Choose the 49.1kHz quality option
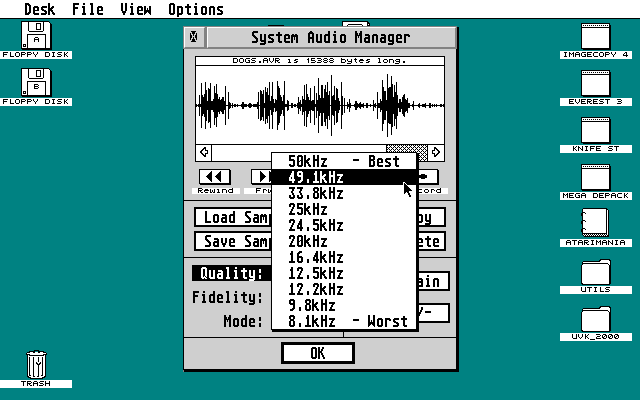Screen dimensions: 640x400 344,177
